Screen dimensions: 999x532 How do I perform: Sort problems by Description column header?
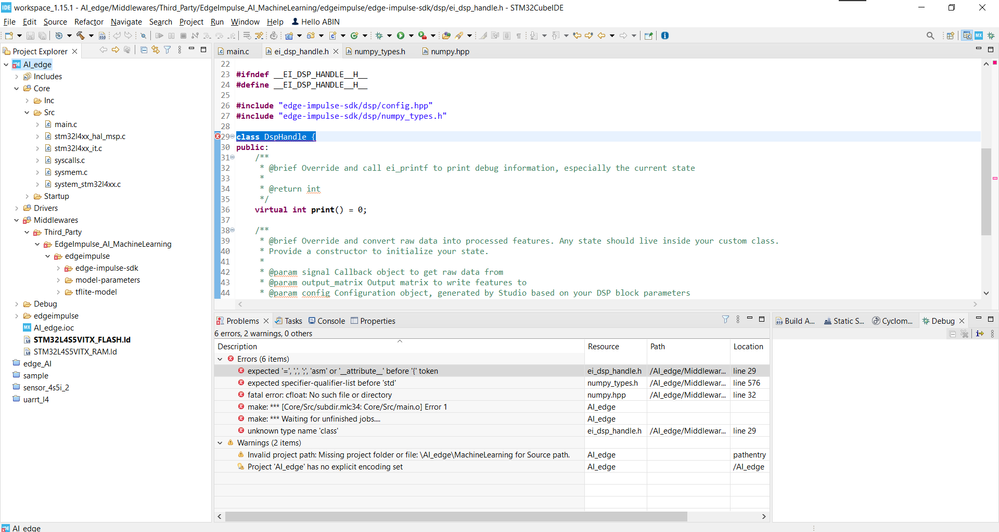tap(399, 347)
